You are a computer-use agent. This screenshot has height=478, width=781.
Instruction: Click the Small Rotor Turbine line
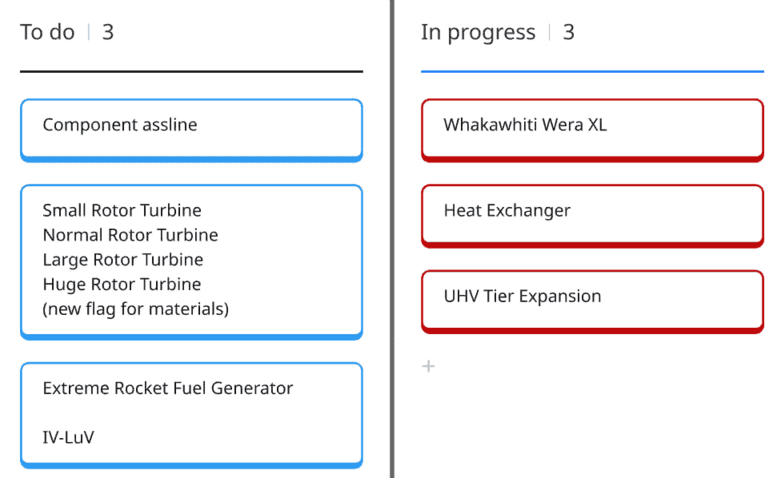click(122, 210)
